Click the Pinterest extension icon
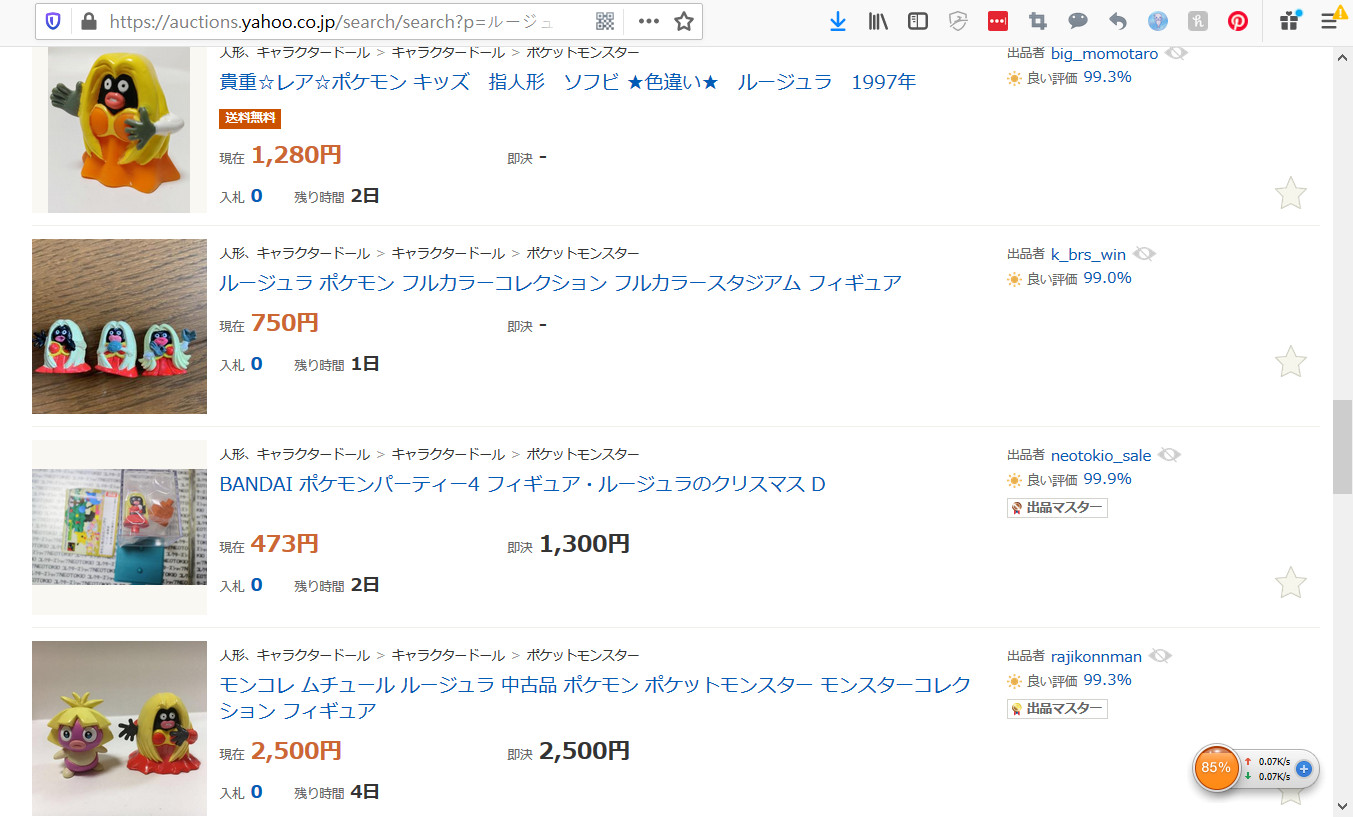The width and height of the screenshot is (1353, 817). click(x=1238, y=21)
